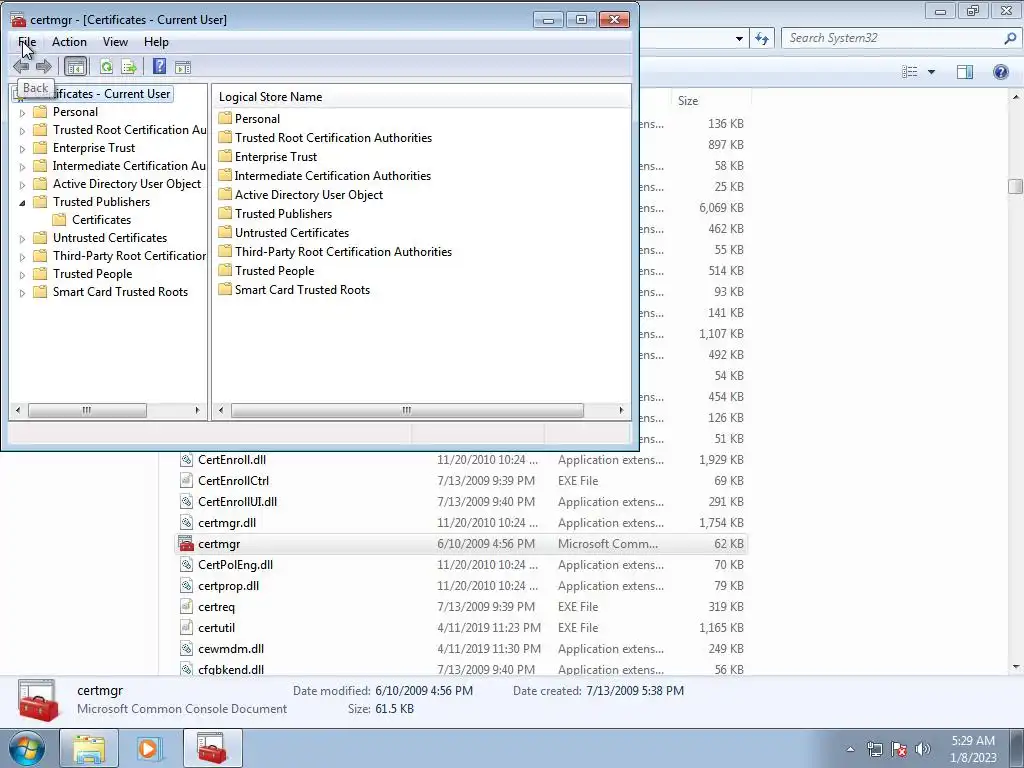Expand the Personal tree node
Viewport: 1024px width, 768px height.
pos(22,112)
